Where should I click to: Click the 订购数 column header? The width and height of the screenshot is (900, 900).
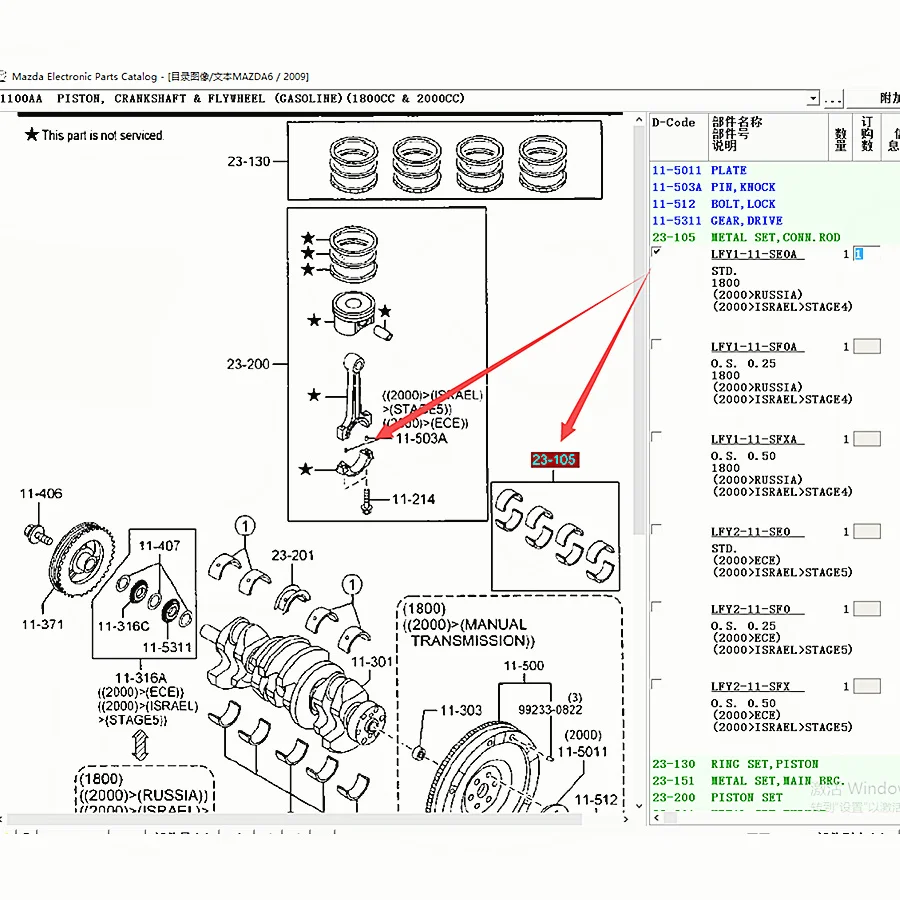click(x=867, y=137)
